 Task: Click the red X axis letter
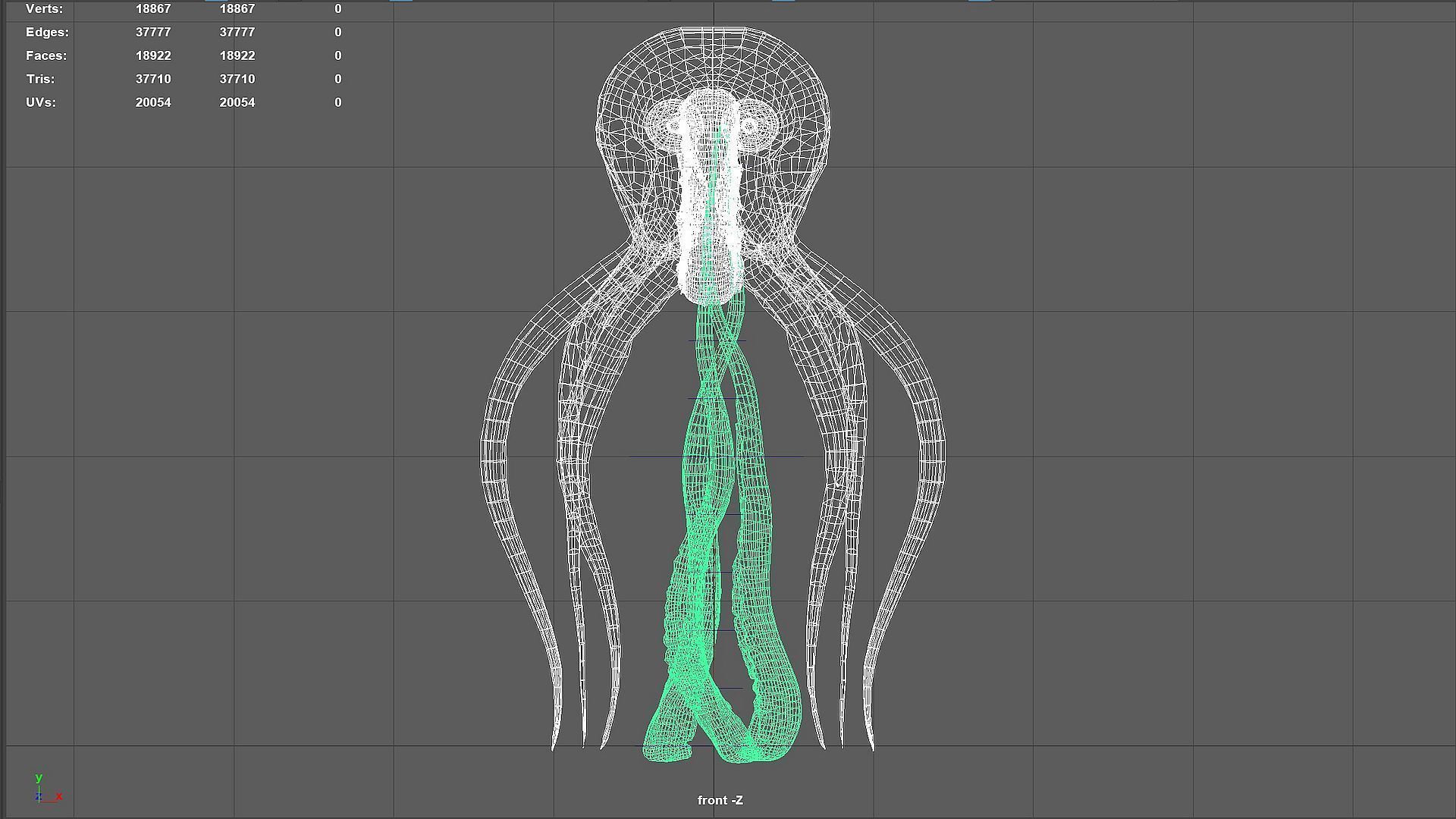59,796
